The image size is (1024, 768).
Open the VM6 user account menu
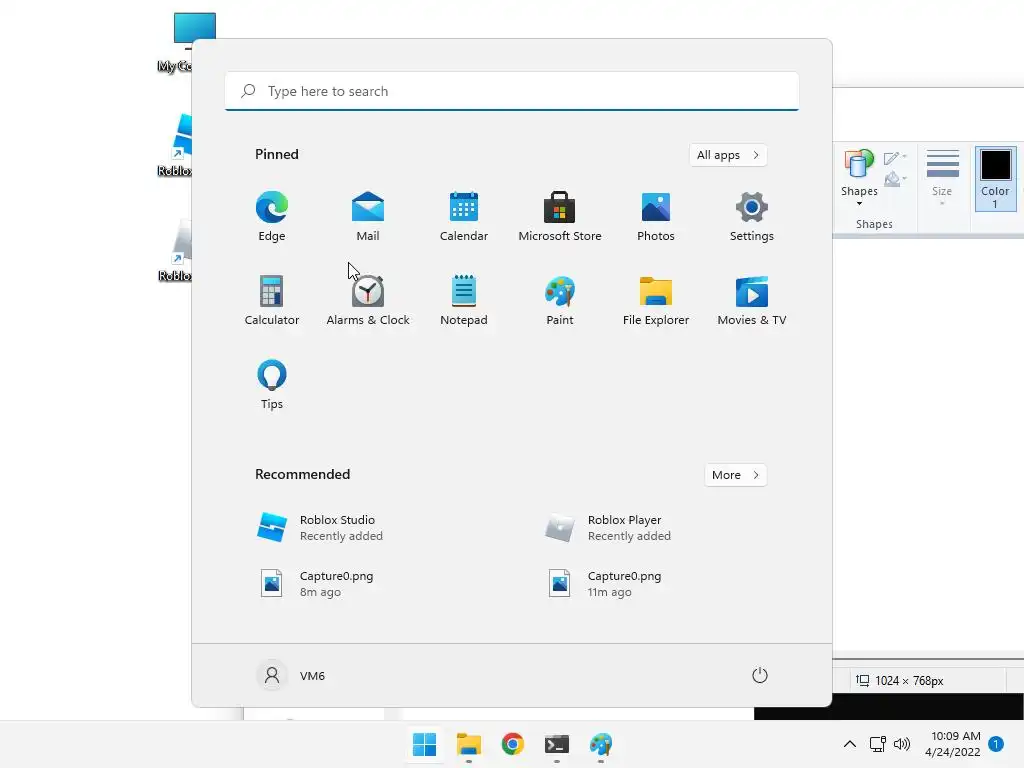(291, 675)
